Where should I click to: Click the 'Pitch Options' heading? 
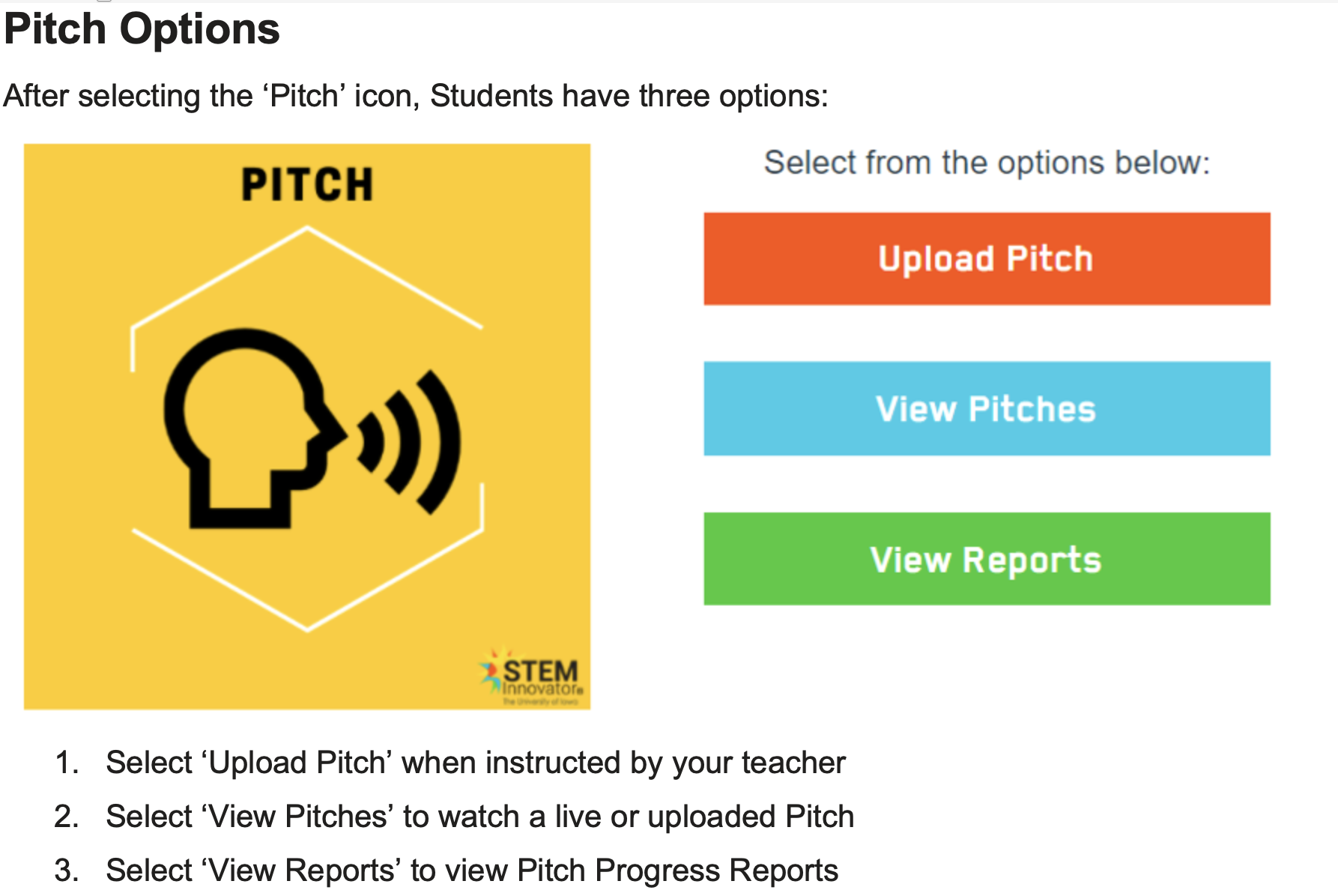(x=142, y=30)
